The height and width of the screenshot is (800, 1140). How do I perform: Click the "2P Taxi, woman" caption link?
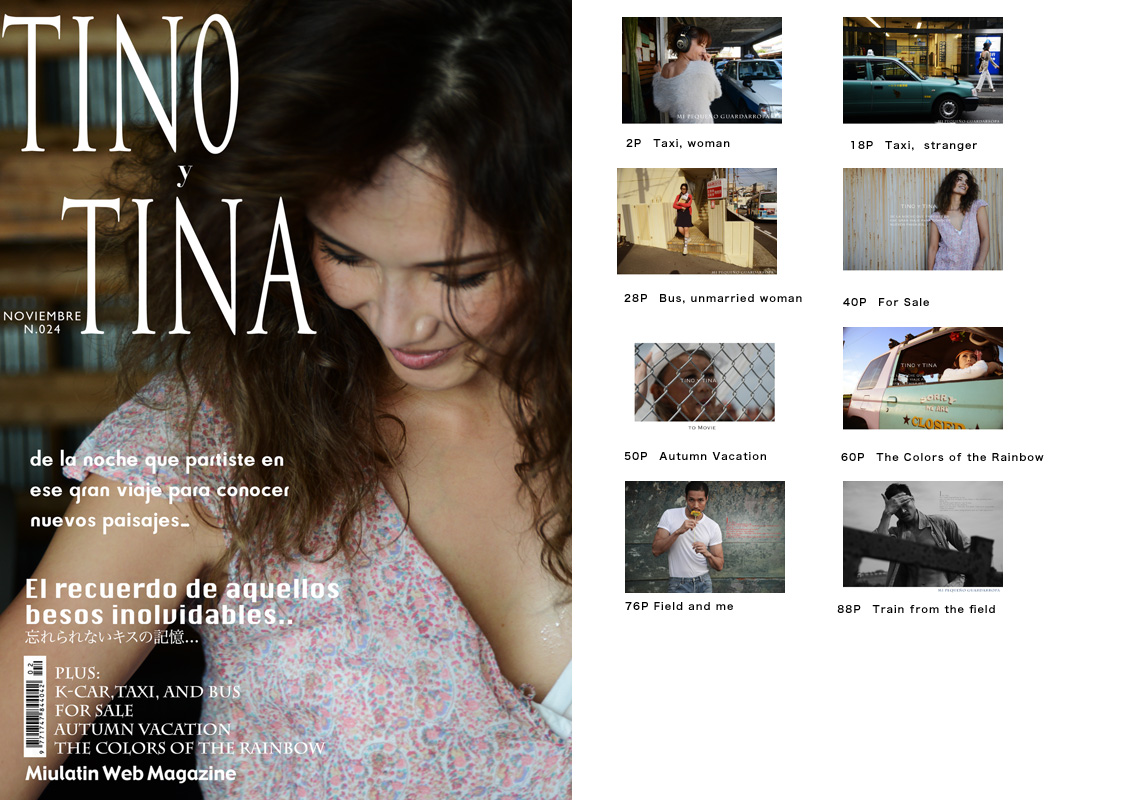click(678, 143)
